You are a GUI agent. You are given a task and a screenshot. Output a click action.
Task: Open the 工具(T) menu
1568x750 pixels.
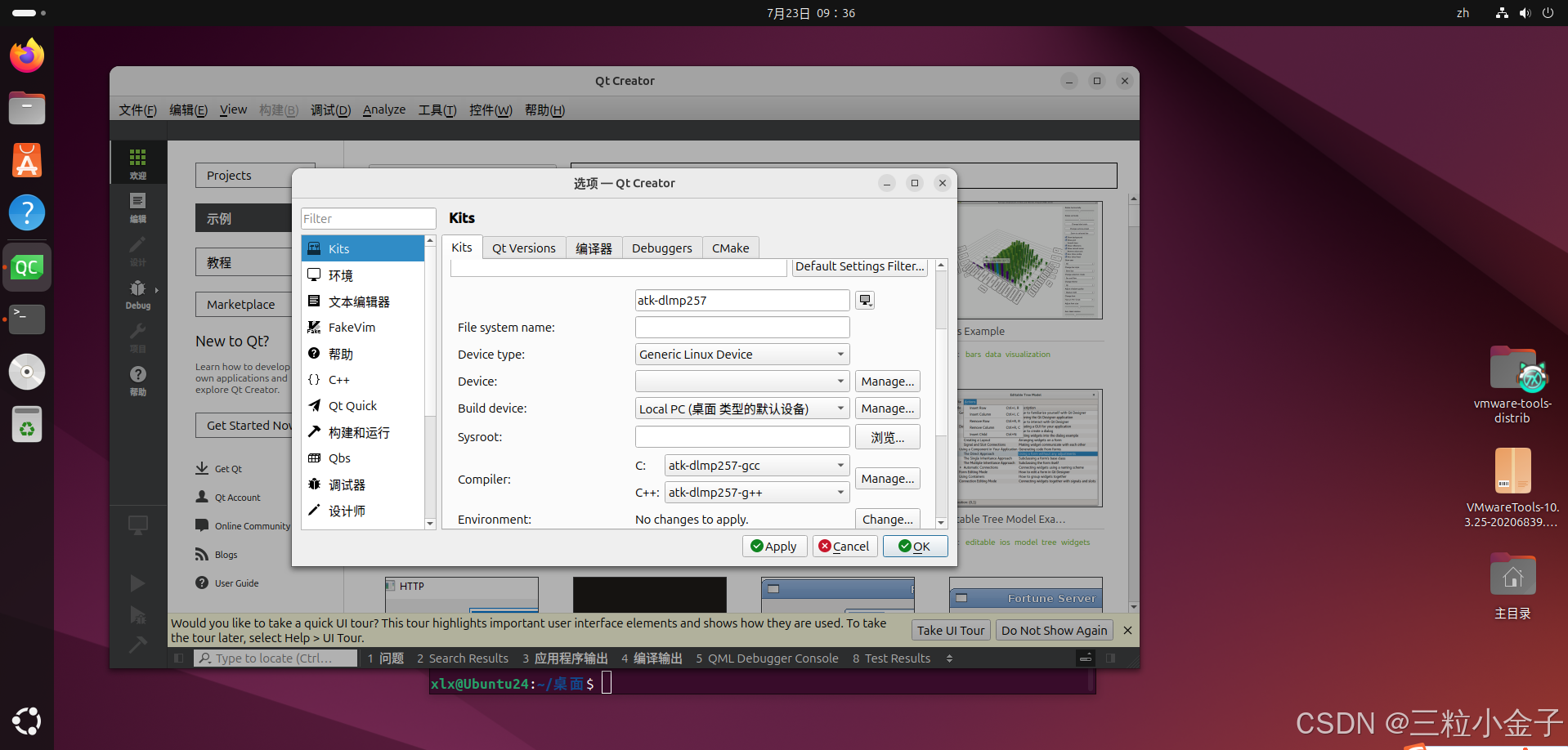pos(437,110)
